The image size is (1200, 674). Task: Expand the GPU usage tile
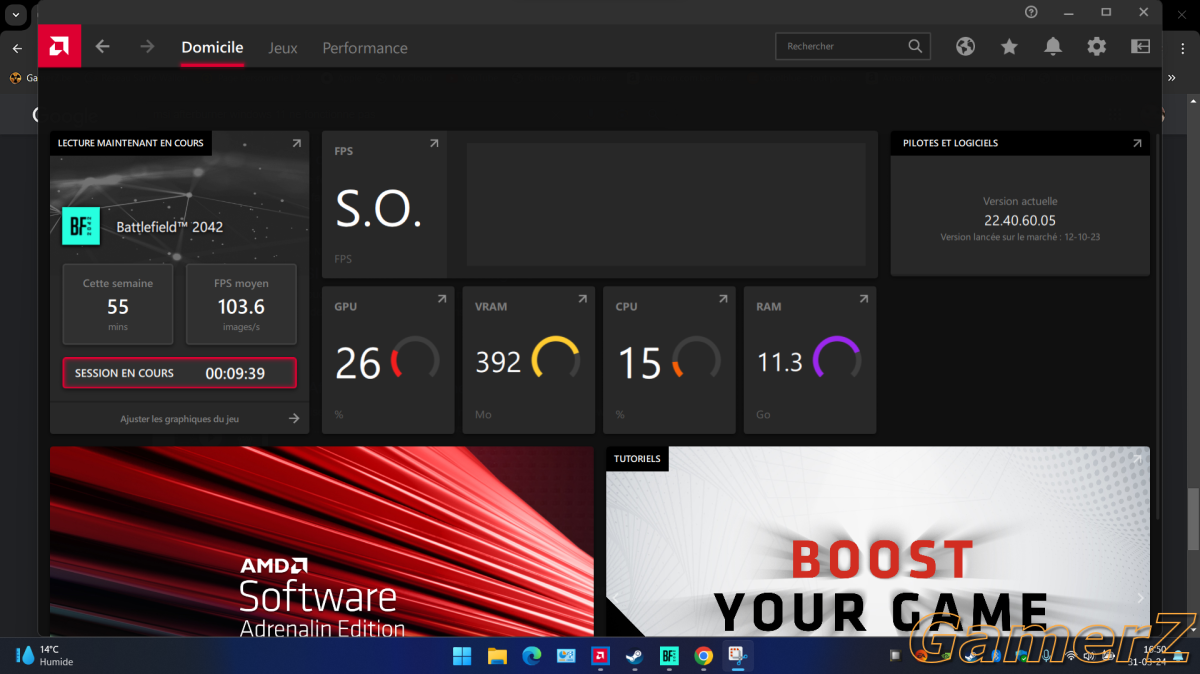[x=441, y=299]
